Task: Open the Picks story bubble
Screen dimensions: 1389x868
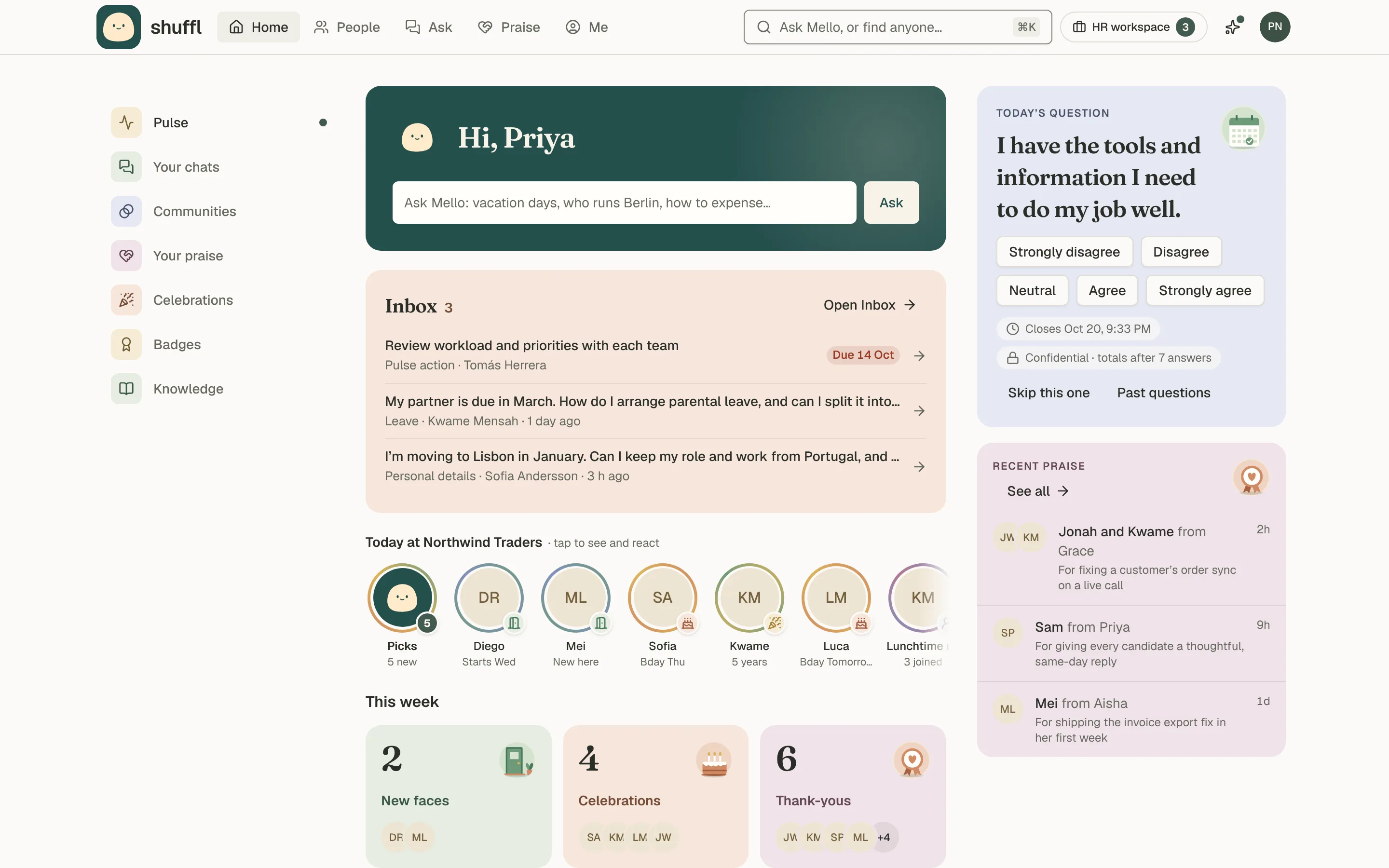Action: click(402, 615)
